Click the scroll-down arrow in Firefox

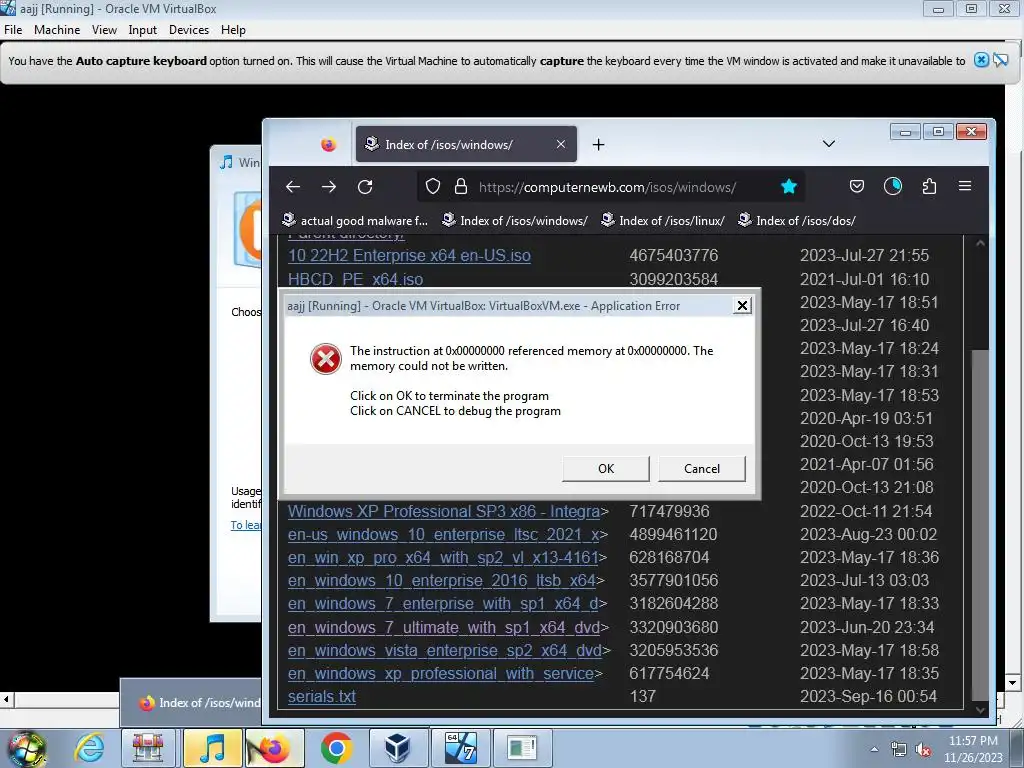click(980, 709)
